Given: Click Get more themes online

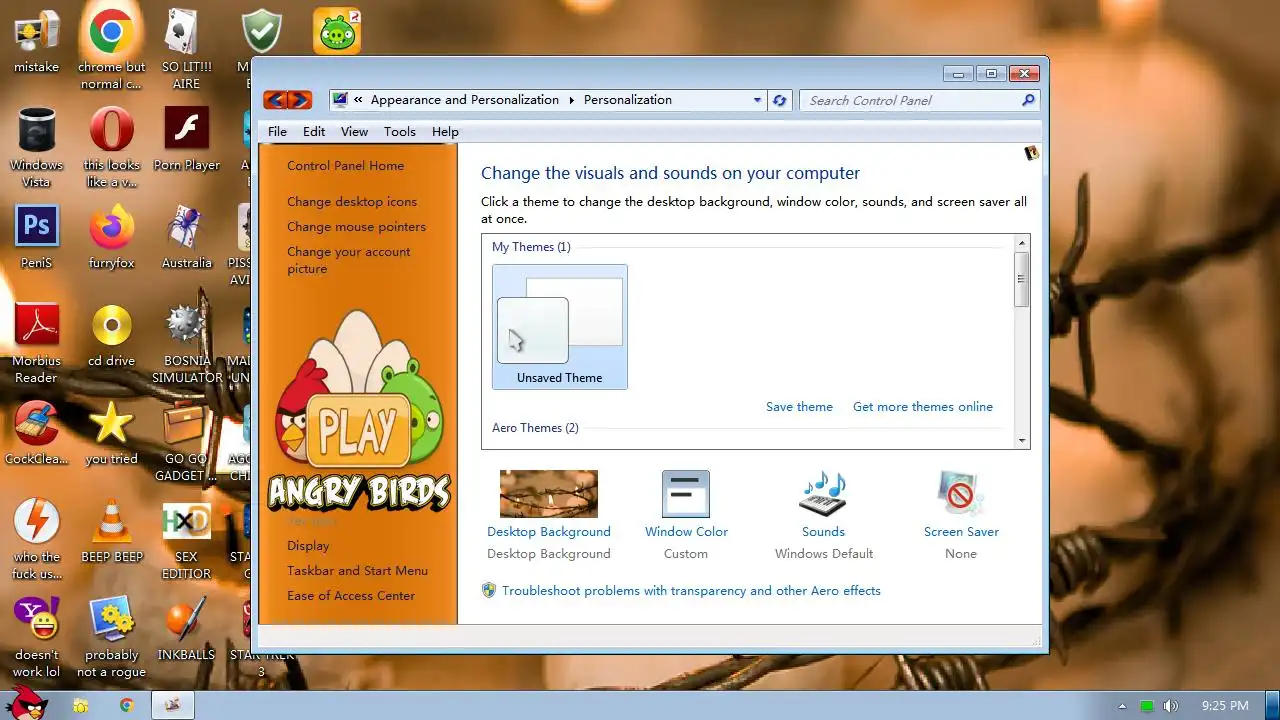Looking at the screenshot, I should point(923,407).
